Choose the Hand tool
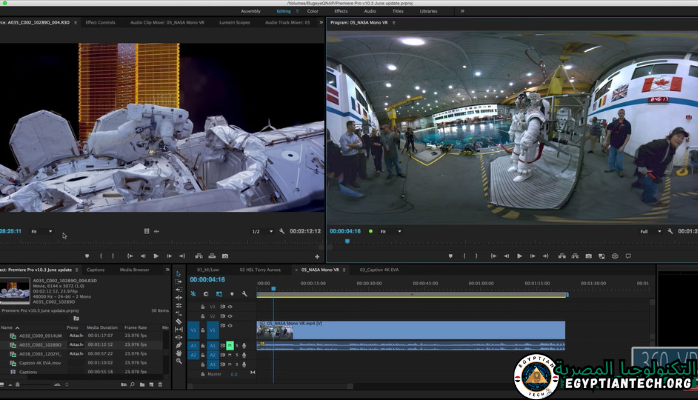The height and width of the screenshot is (400, 698). click(x=179, y=355)
